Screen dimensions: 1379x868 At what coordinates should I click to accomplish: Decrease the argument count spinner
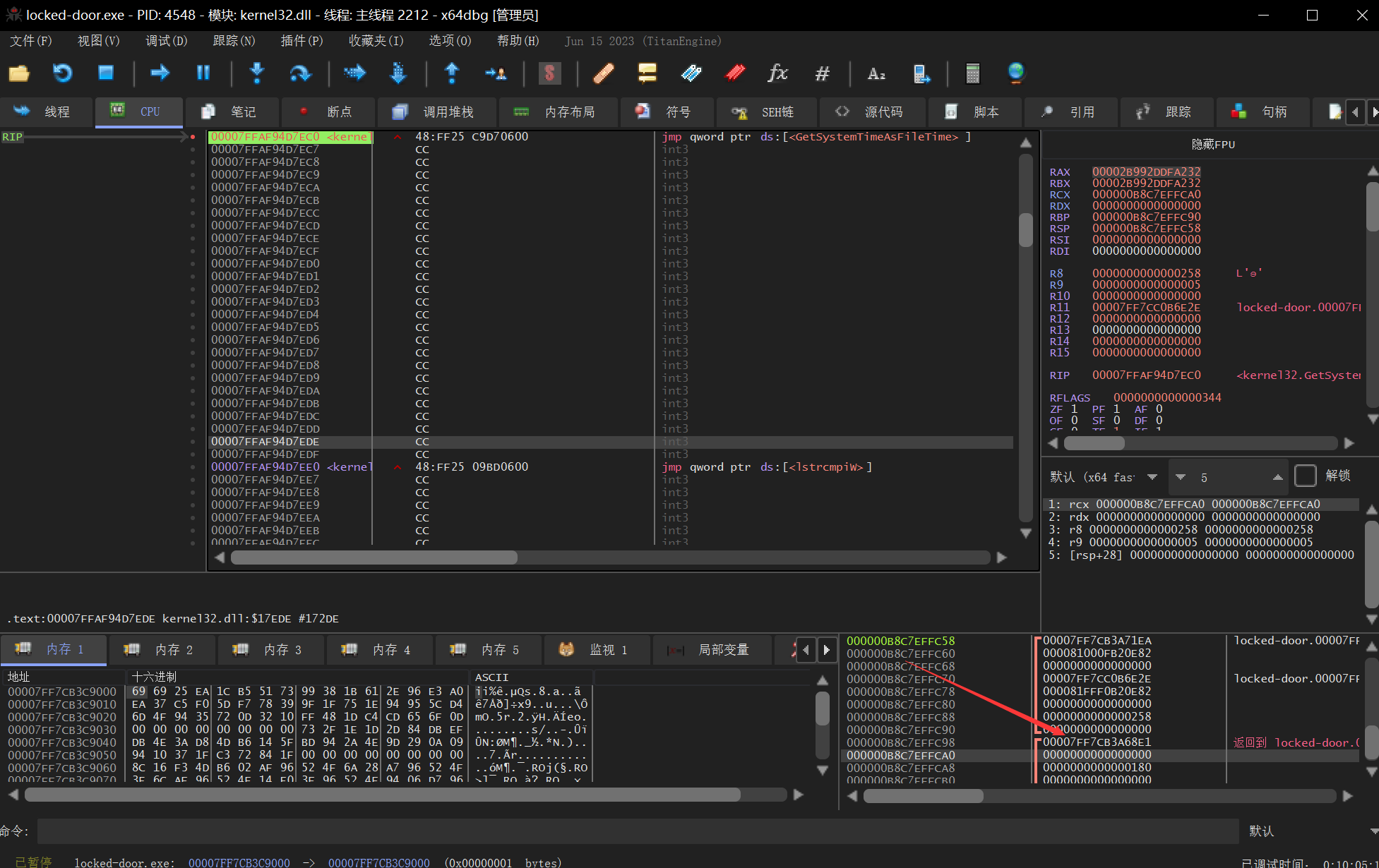click(x=1181, y=477)
